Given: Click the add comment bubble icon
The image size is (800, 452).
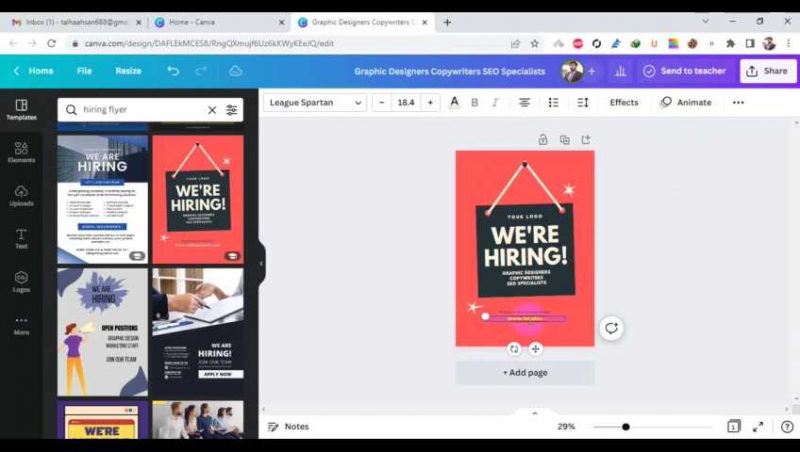Looking at the screenshot, I should tap(611, 328).
